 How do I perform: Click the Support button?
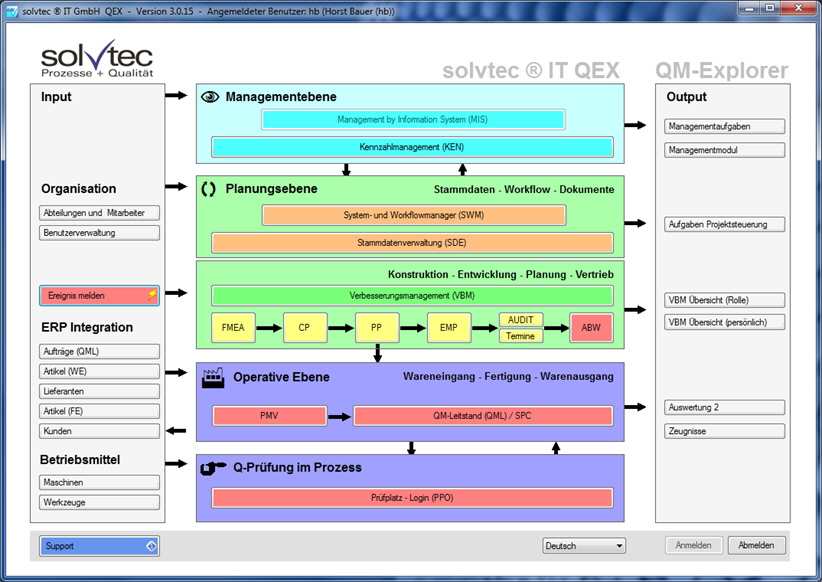point(99,546)
